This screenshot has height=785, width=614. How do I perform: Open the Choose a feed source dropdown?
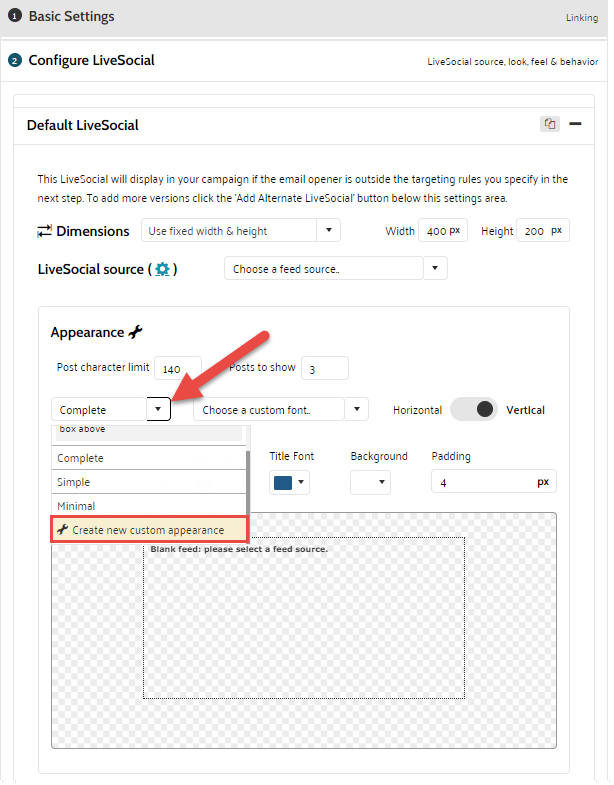click(x=335, y=269)
